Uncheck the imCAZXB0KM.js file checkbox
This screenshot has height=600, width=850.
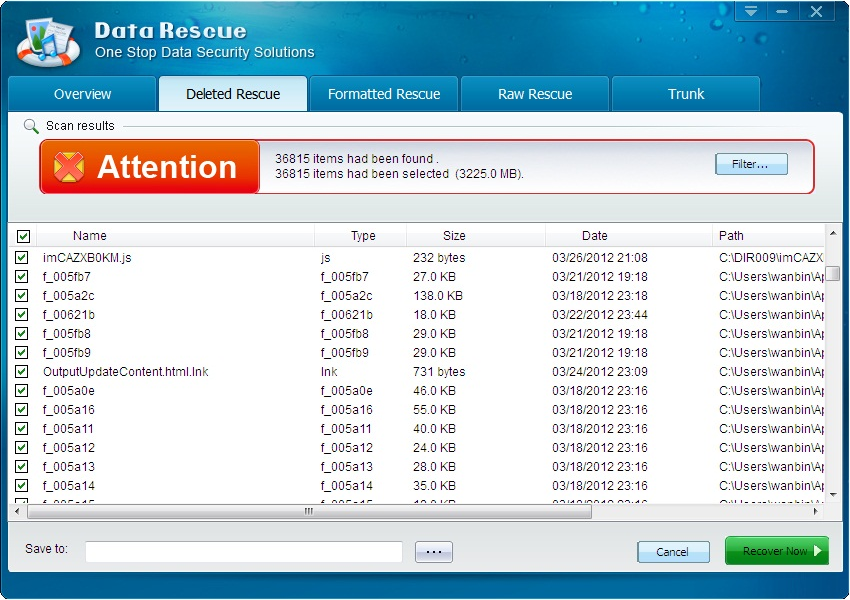tap(23, 258)
